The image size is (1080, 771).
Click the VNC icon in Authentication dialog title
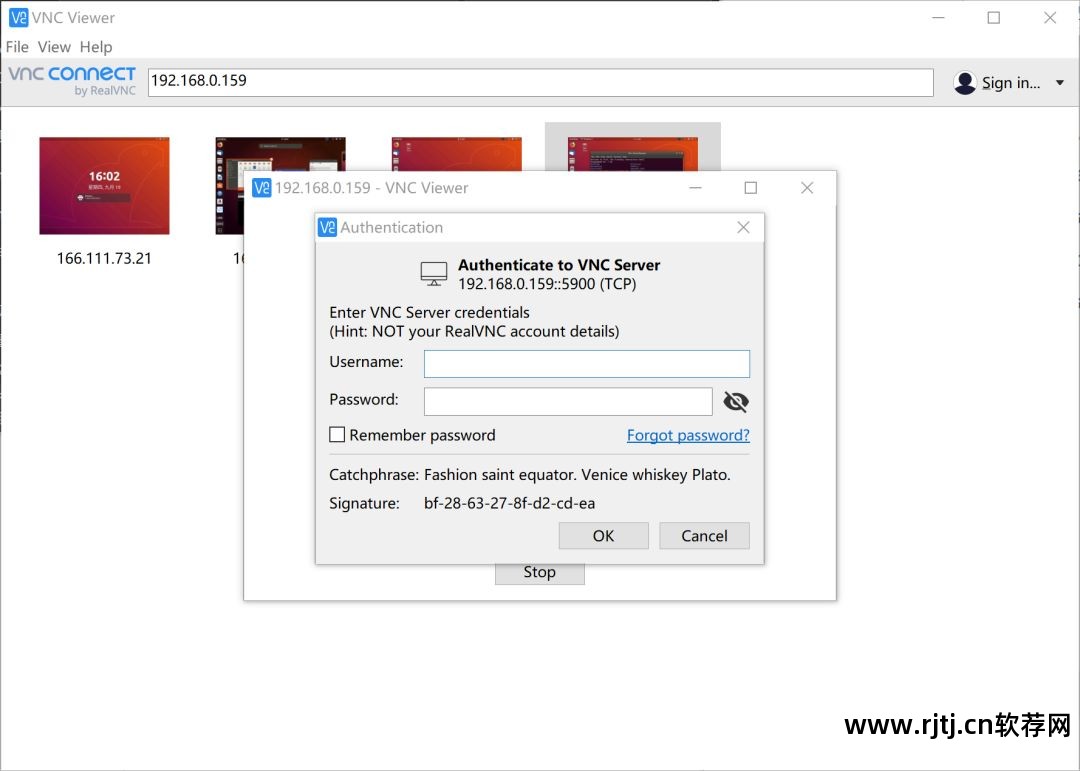(328, 227)
